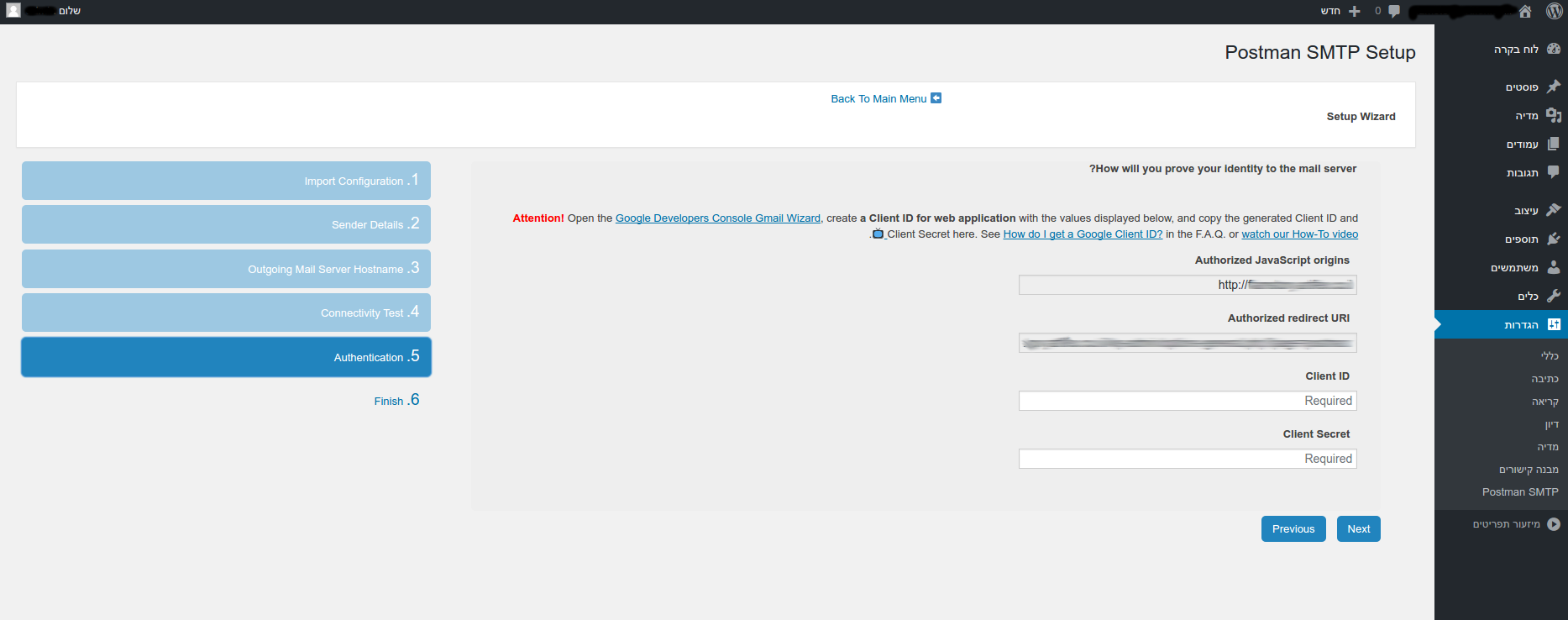Select the Import Configuration wizard step

pos(226,181)
